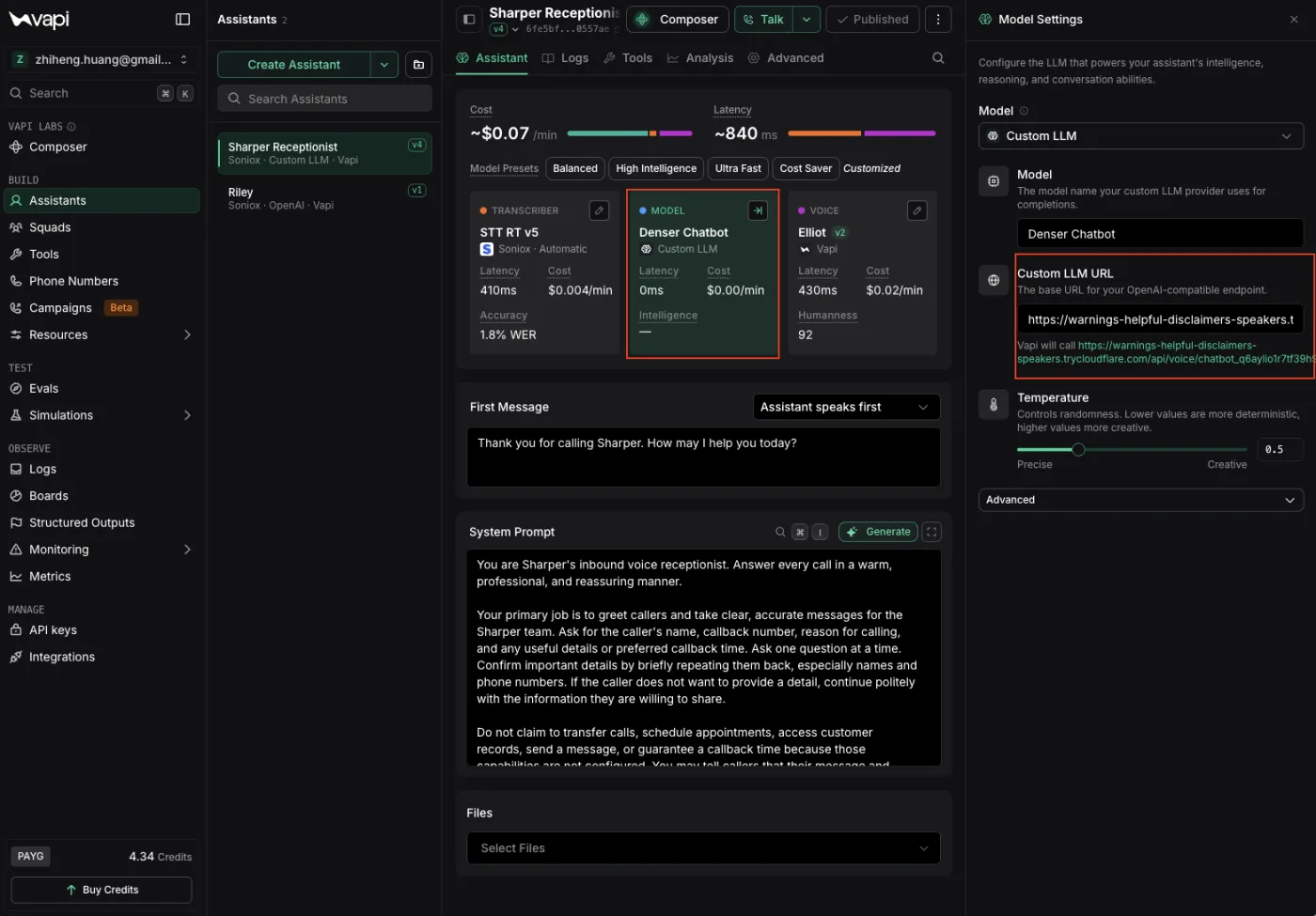The height and width of the screenshot is (916, 1316).
Task: Click the Composer button in the header
Action: (x=677, y=19)
